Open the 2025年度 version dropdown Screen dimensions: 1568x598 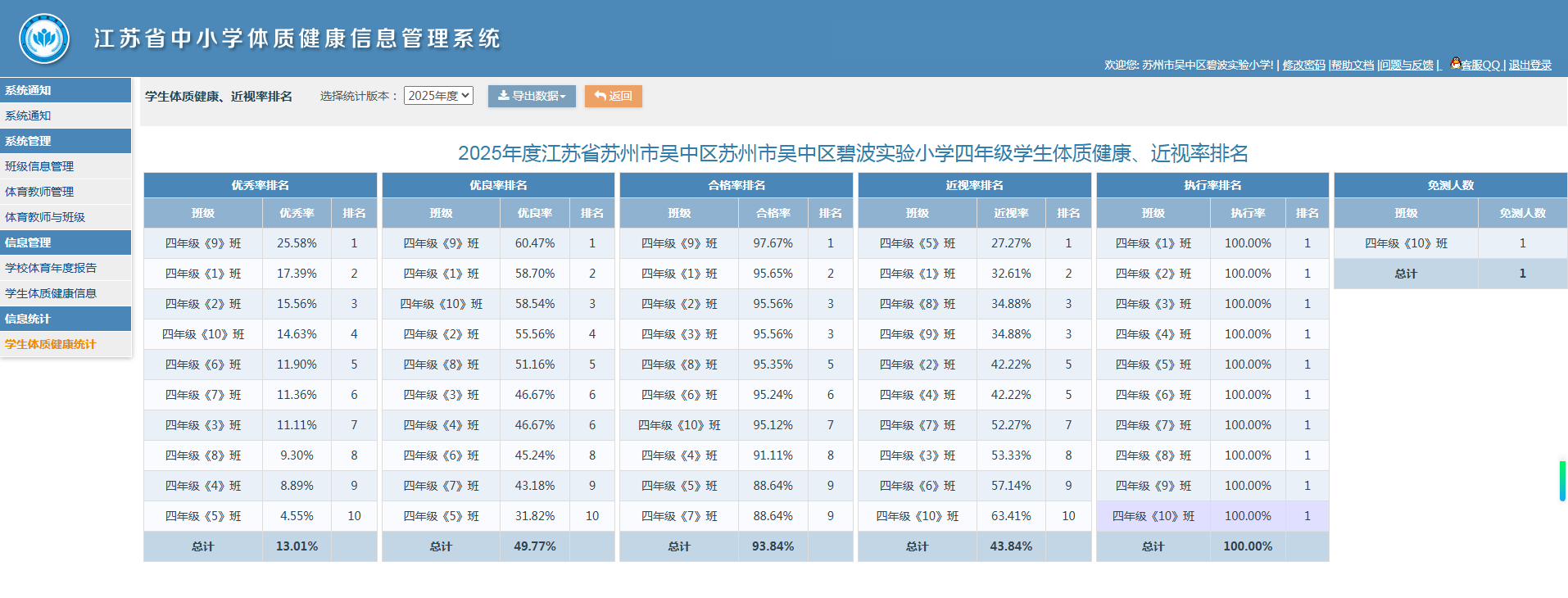tap(438, 96)
